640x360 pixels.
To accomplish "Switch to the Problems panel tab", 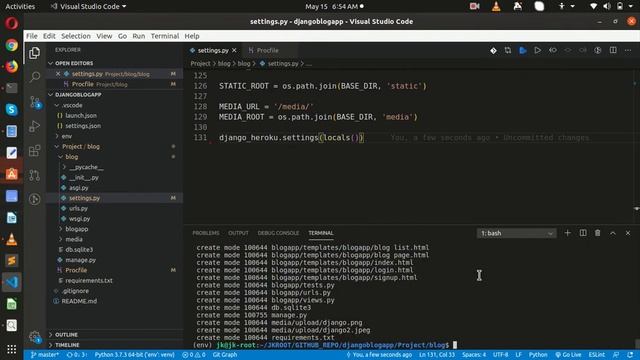I will tap(206, 233).
